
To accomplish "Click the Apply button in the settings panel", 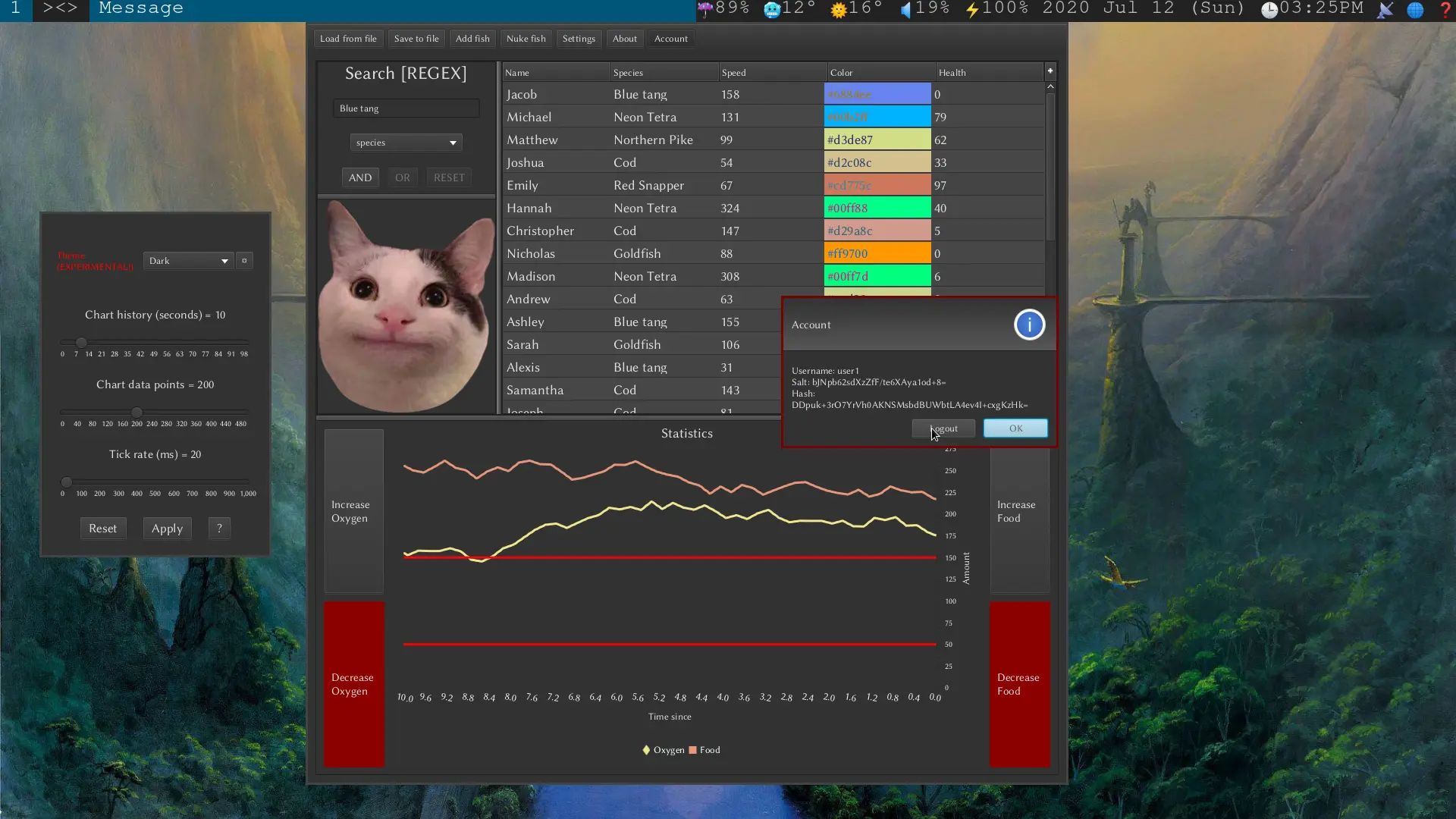I will pos(167,528).
